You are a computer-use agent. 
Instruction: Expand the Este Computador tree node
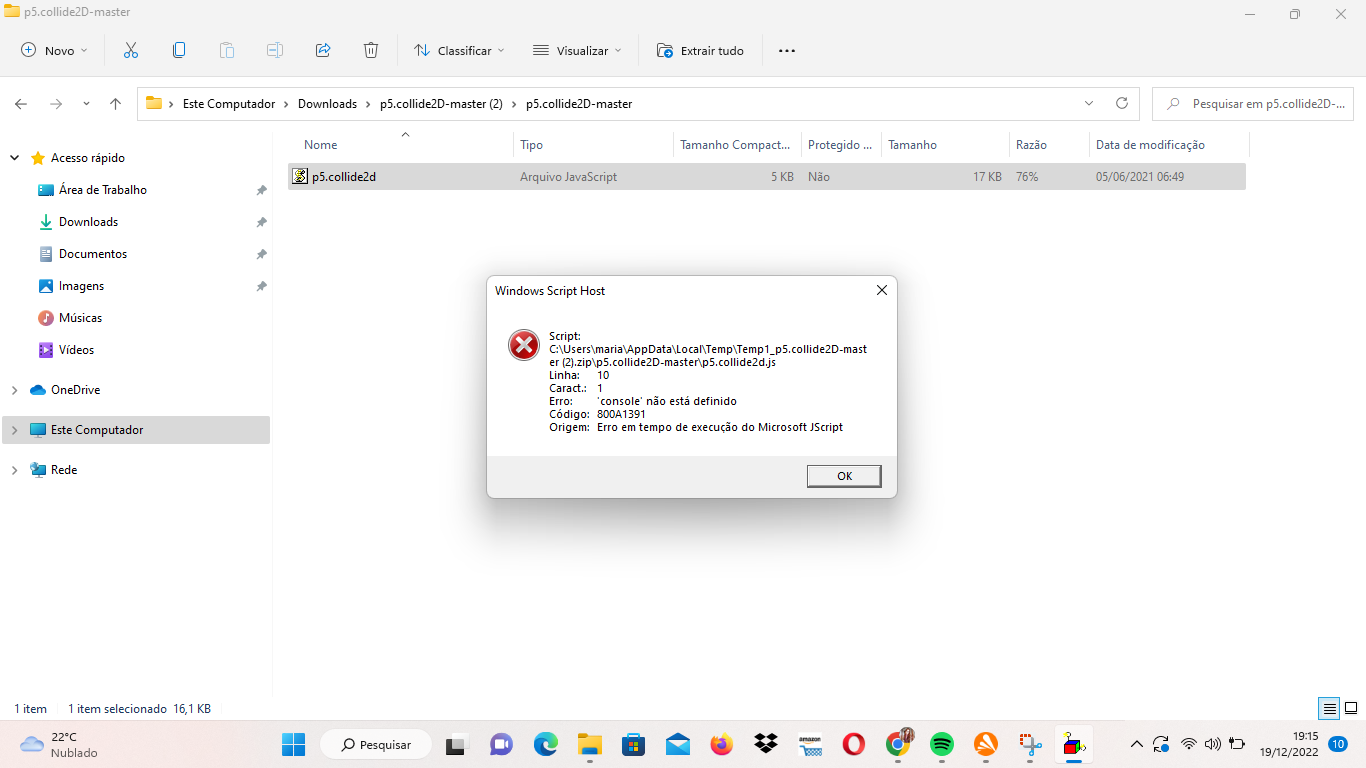click(x=14, y=430)
